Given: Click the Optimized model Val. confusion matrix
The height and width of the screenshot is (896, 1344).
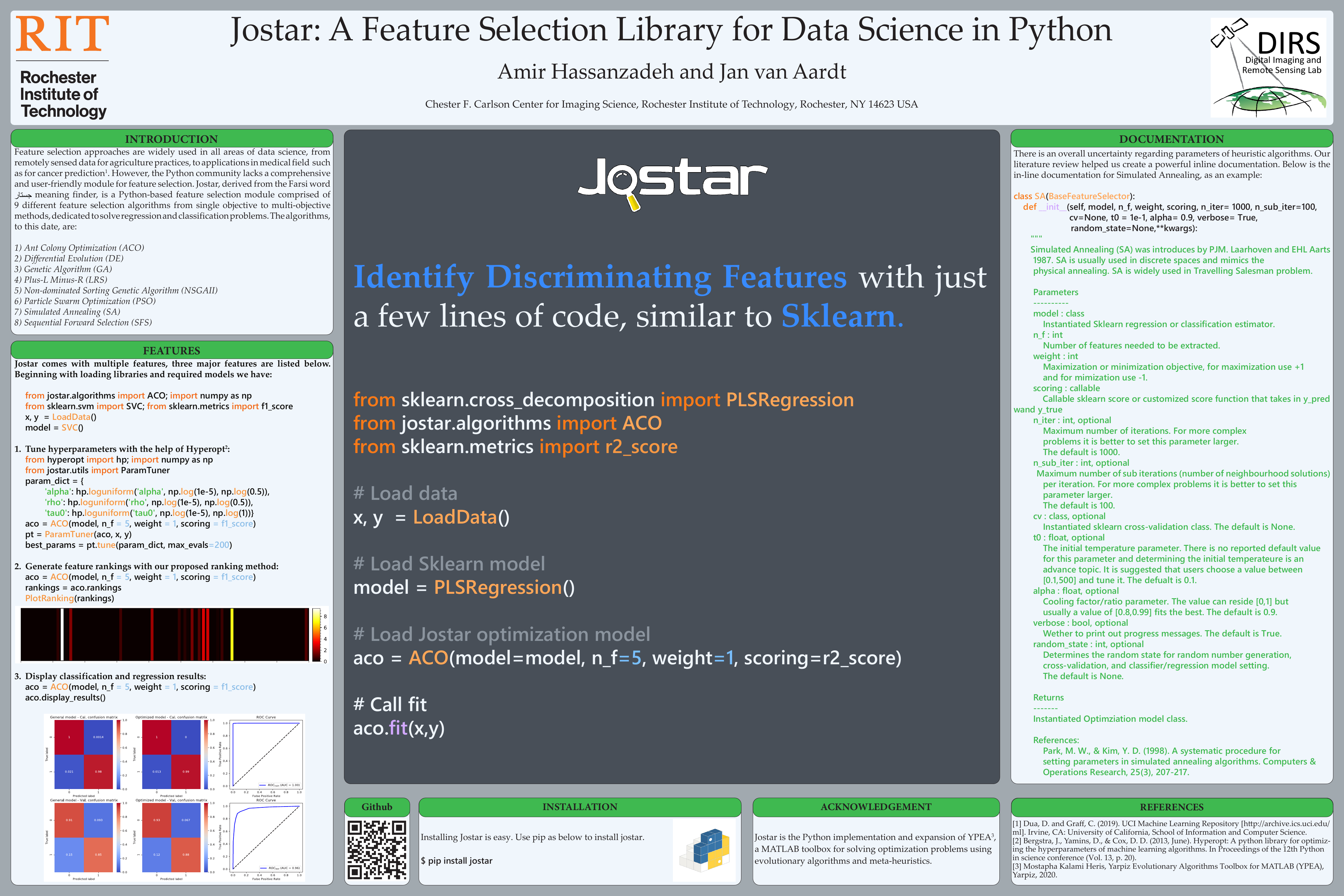Looking at the screenshot, I should click(x=172, y=838).
